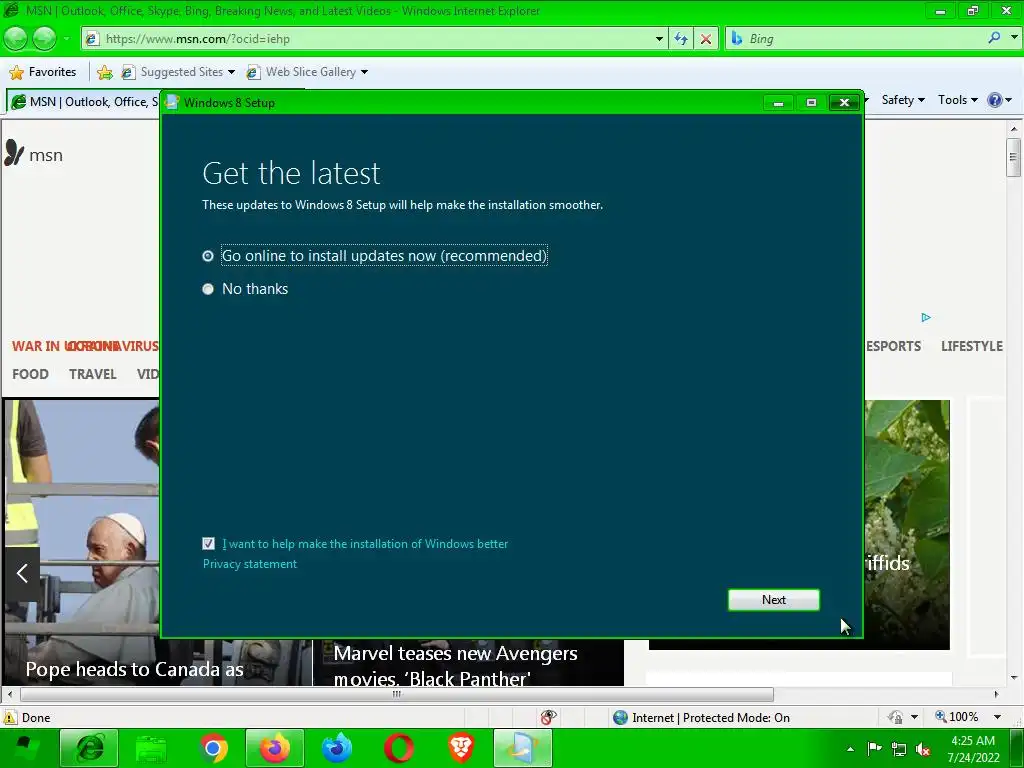Open the Privacy statement link

click(x=249, y=564)
